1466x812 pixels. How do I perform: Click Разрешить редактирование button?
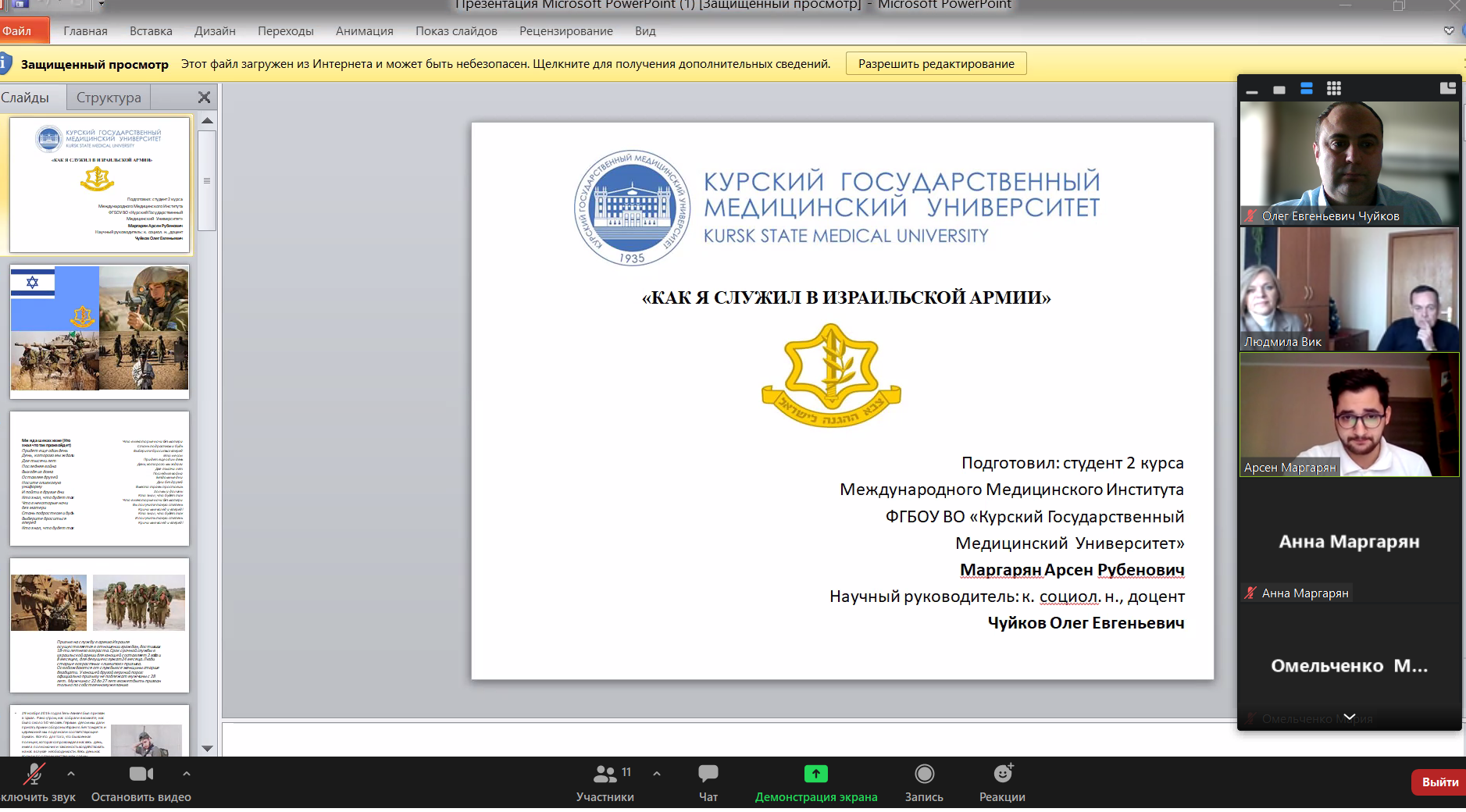[x=936, y=64]
